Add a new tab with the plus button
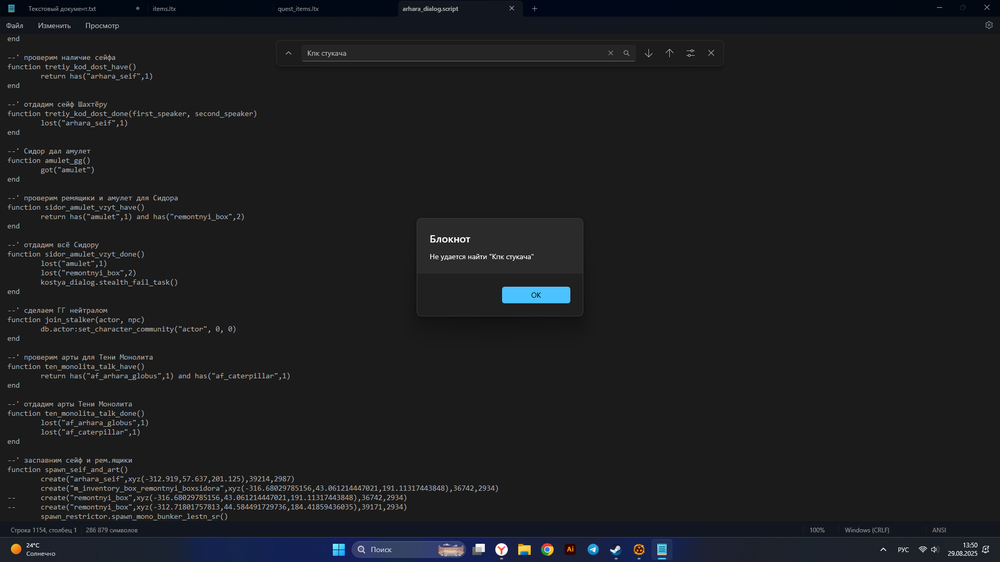 point(534,8)
